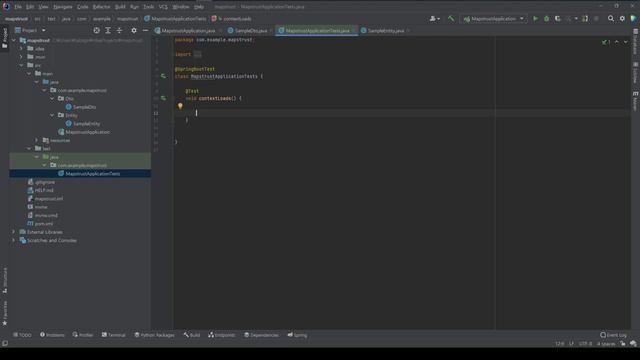Open the Refactor menu

[101, 7]
